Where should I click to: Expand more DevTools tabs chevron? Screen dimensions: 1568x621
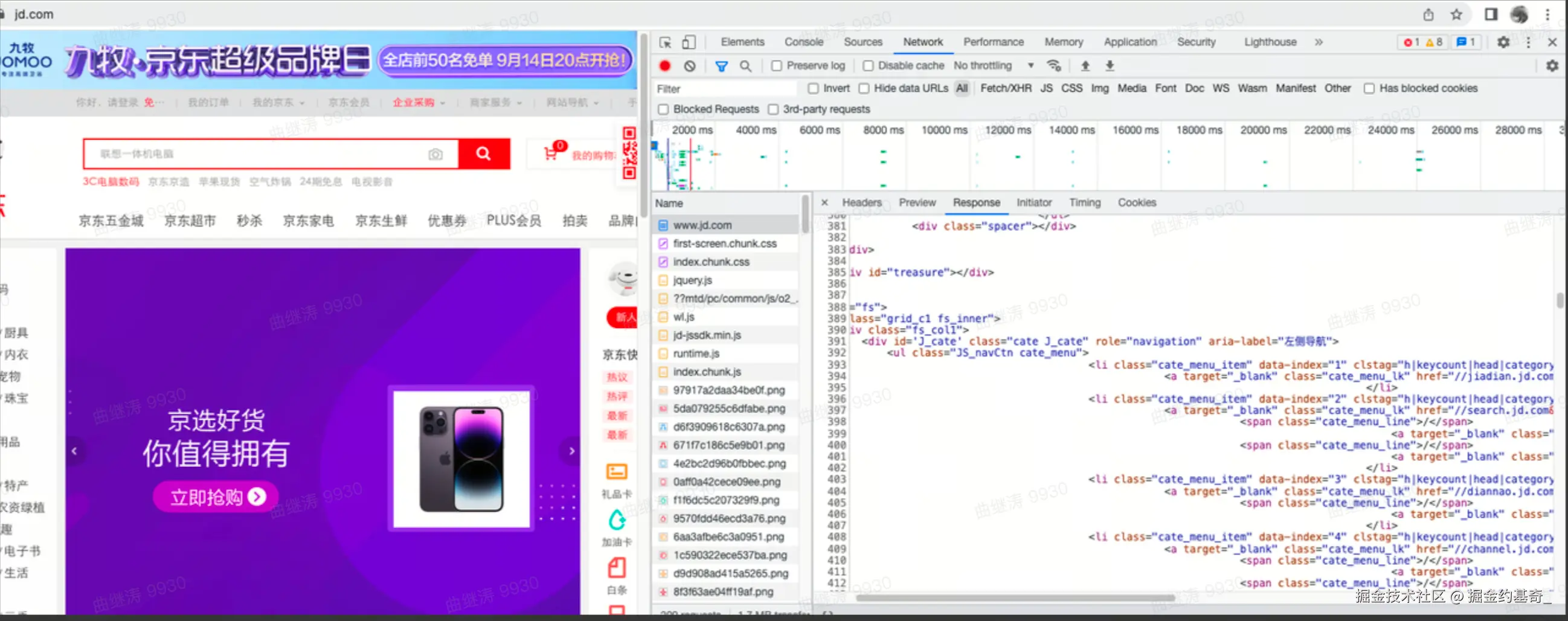[x=1319, y=42]
